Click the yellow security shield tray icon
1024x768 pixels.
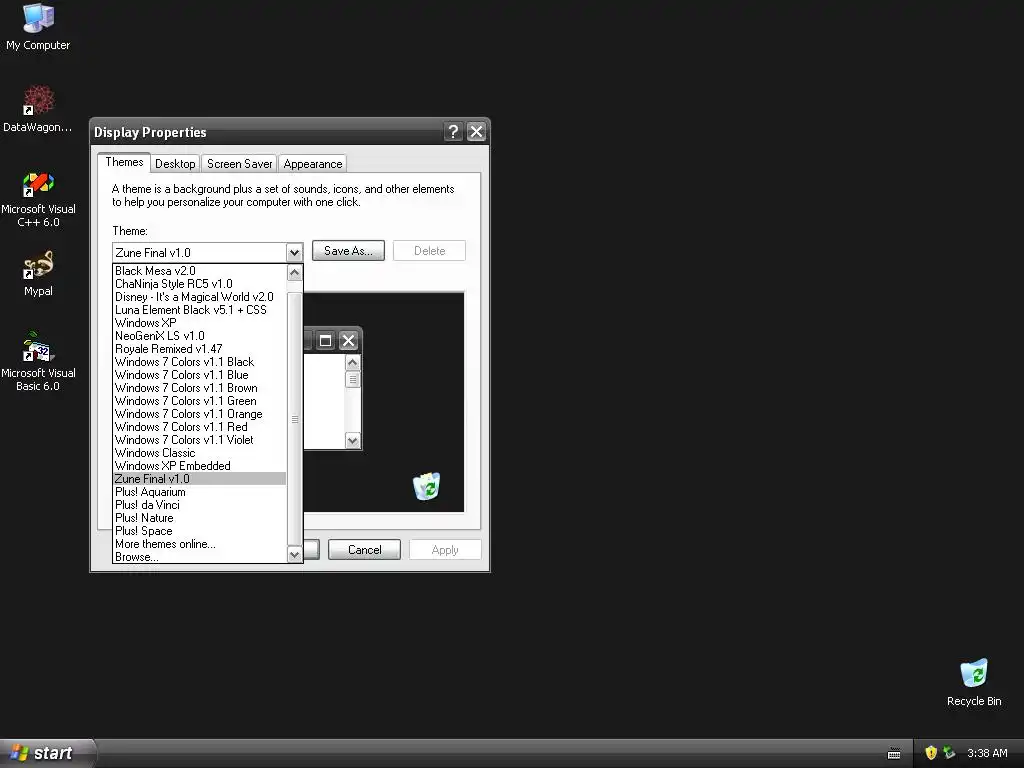coord(931,753)
